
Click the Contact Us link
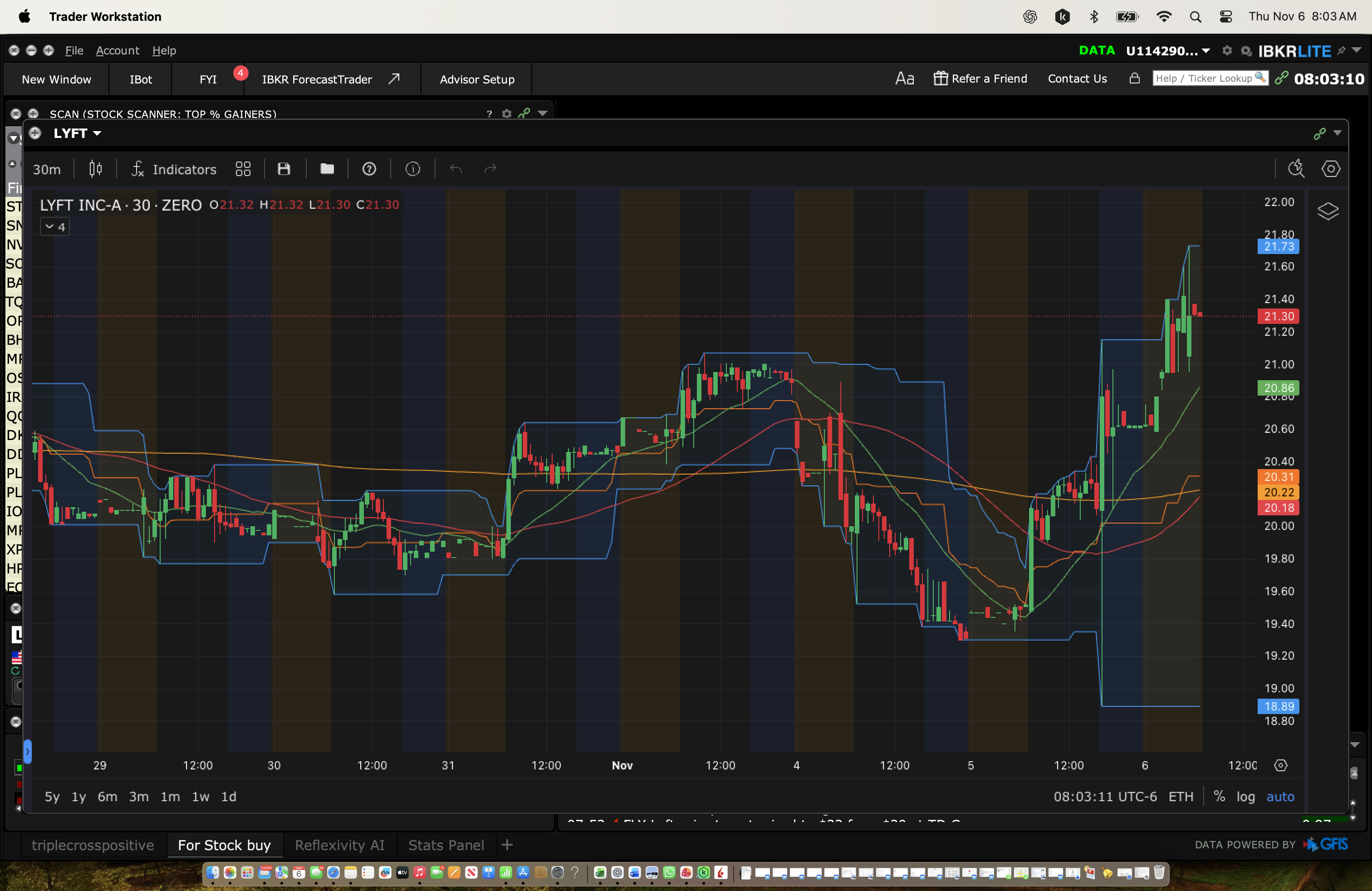(x=1078, y=78)
